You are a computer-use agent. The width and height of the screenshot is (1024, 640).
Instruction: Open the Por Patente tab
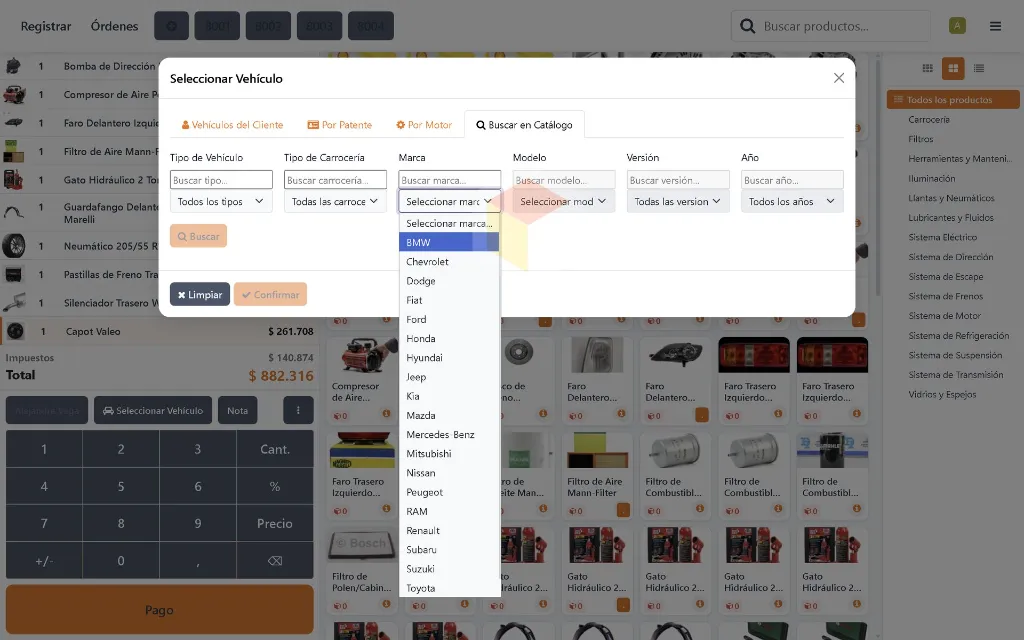tap(340, 125)
